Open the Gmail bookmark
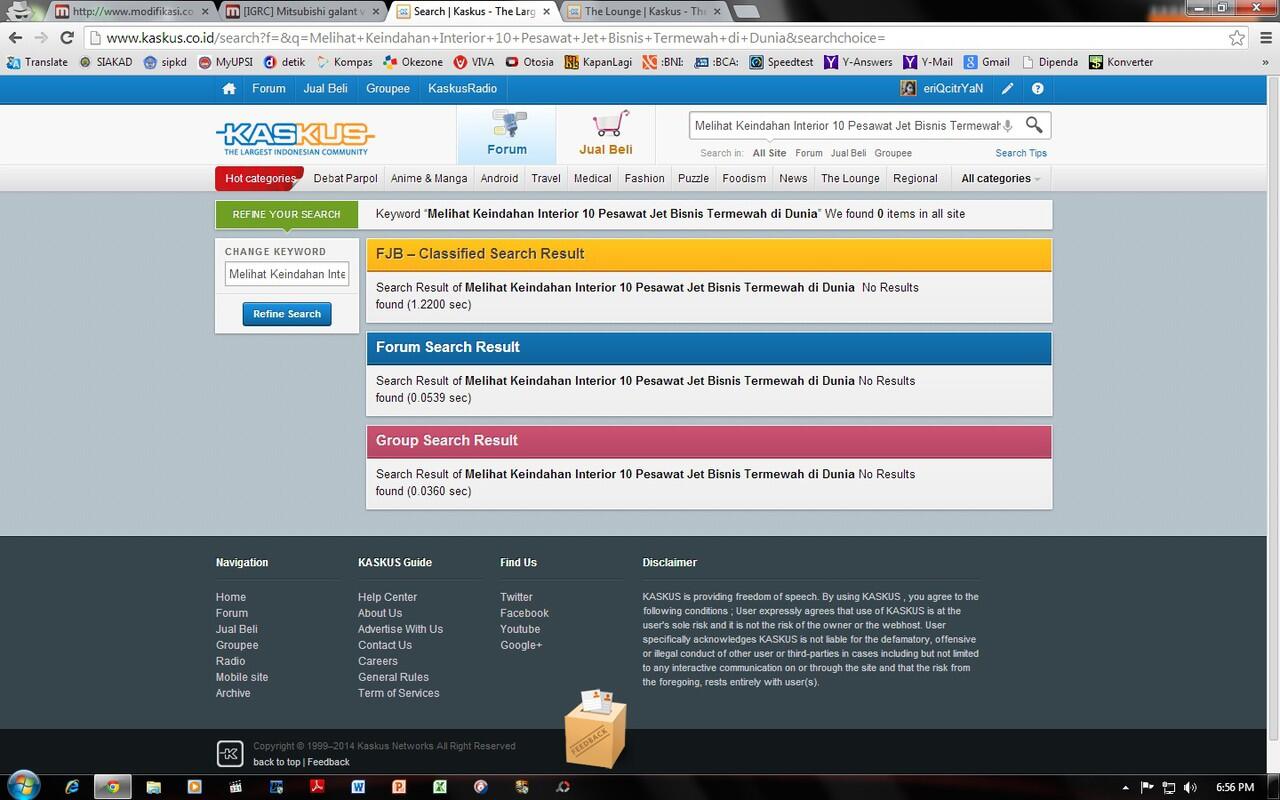The image size is (1280, 800). (x=987, y=62)
